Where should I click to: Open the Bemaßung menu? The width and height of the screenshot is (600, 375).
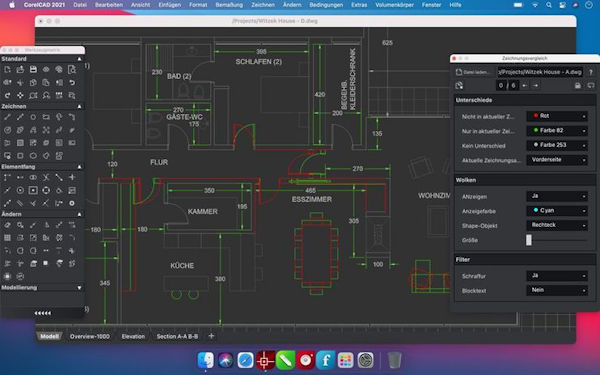tap(229, 5)
